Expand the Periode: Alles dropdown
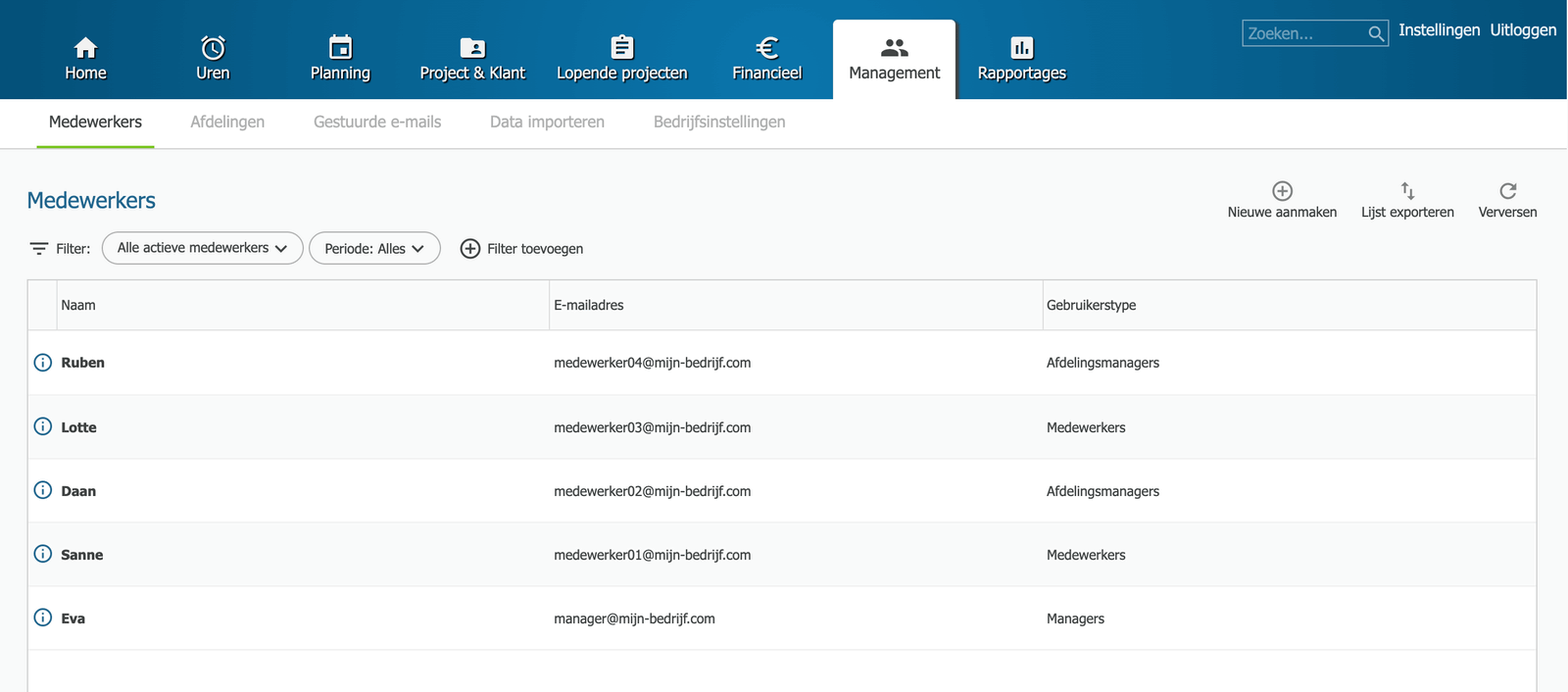The width and height of the screenshot is (1568, 692). (x=374, y=249)
